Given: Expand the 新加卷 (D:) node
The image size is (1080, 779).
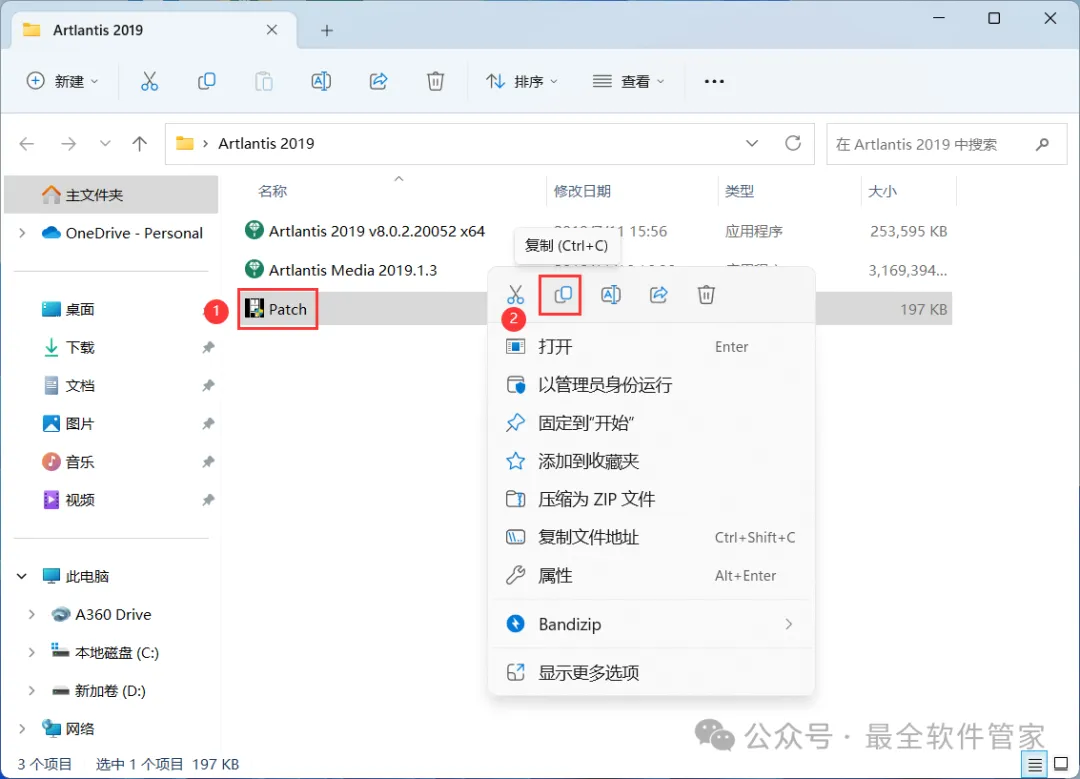Looking at the screenshot, I should [x=31, y=690].
